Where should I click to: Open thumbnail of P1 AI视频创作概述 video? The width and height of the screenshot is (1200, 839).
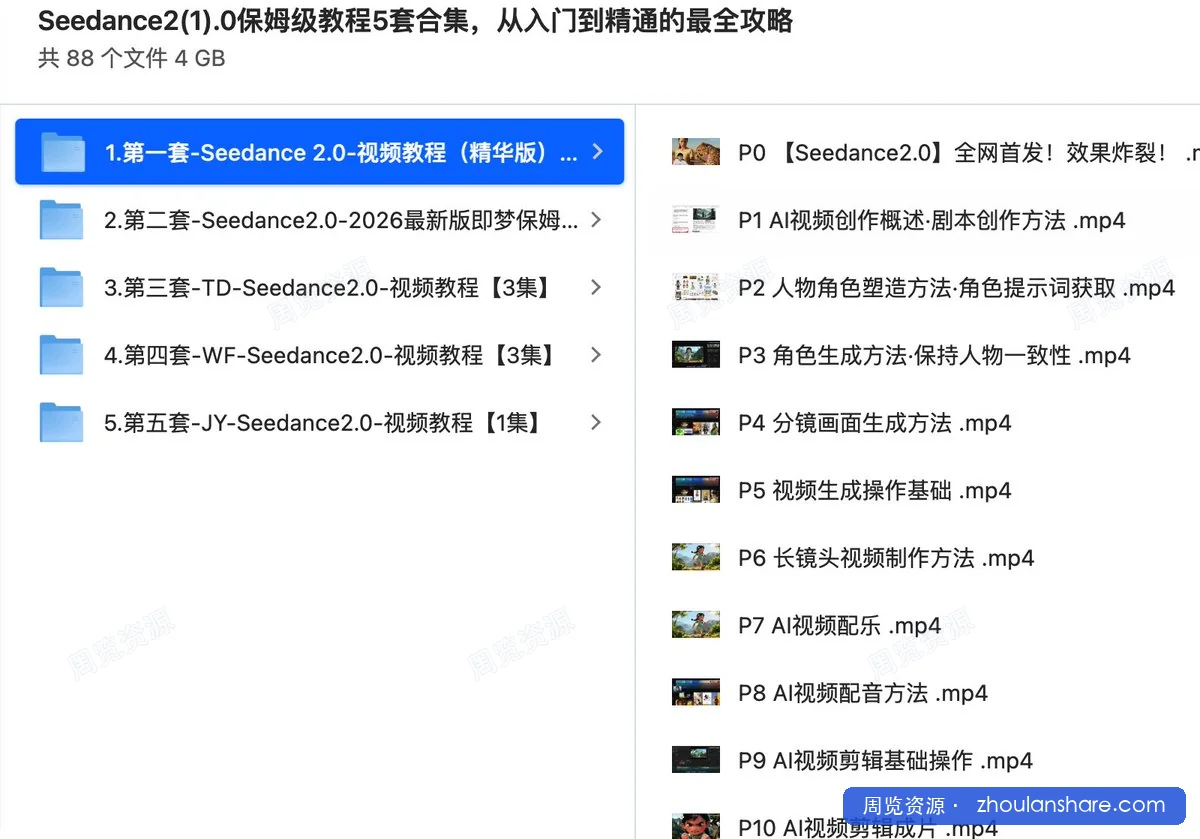point(696,220)
